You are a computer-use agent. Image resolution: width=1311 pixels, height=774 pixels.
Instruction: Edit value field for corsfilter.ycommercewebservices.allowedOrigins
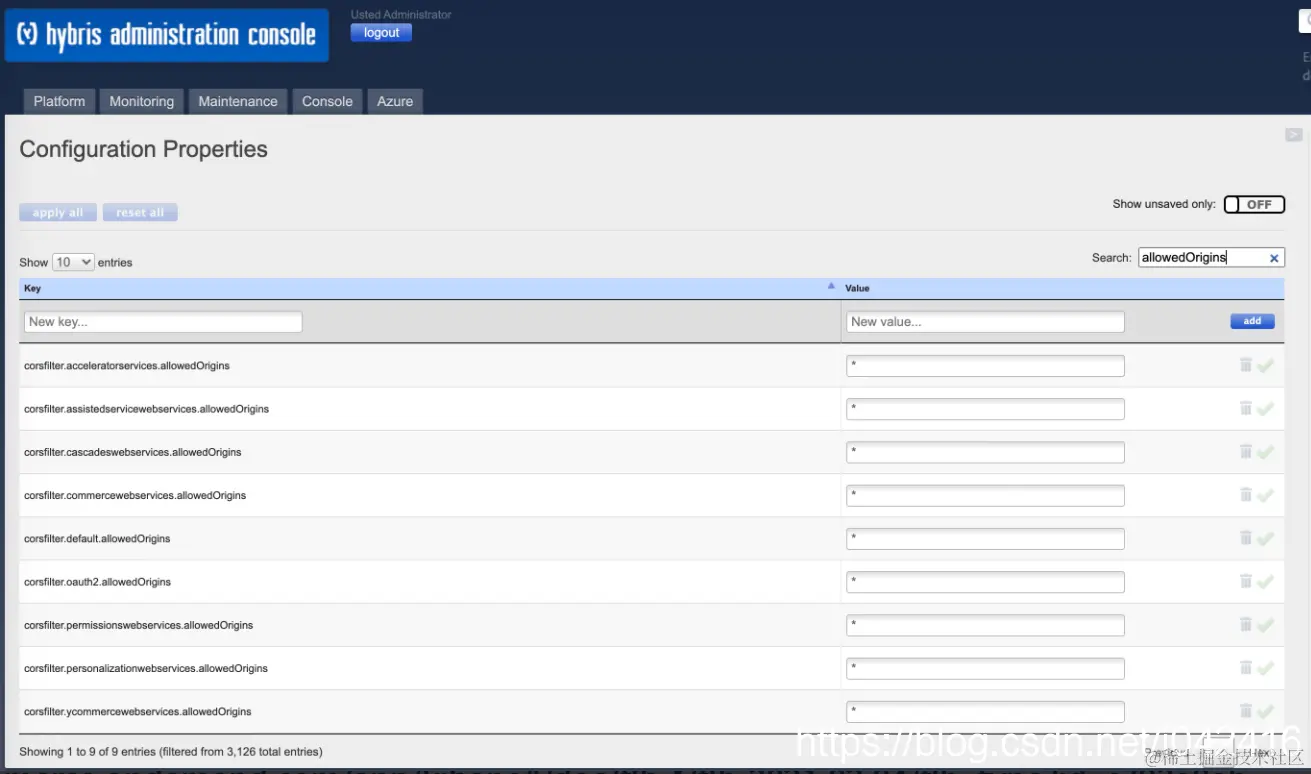click(985, 712)
